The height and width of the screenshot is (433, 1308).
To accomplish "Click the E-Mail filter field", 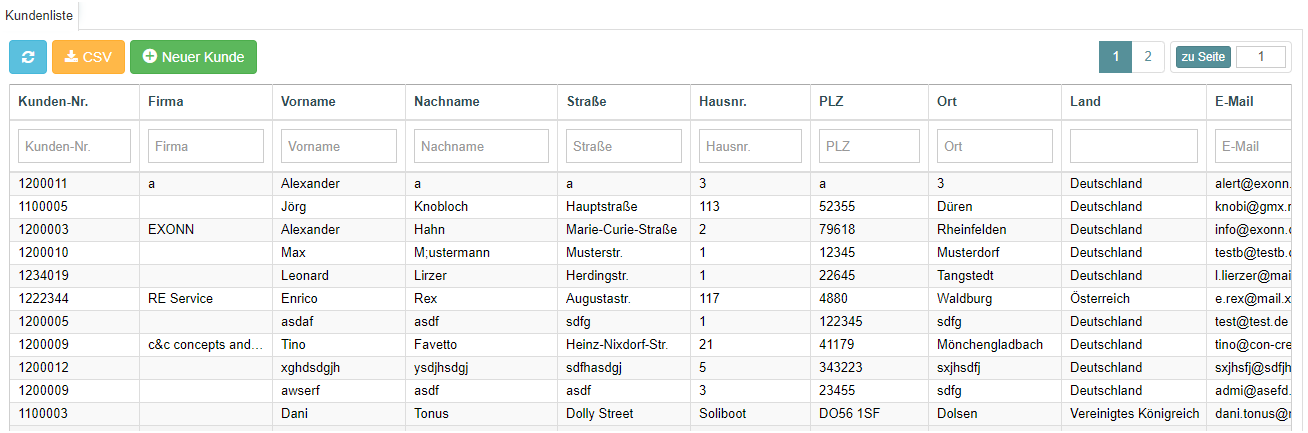I will pos(1252,146).
